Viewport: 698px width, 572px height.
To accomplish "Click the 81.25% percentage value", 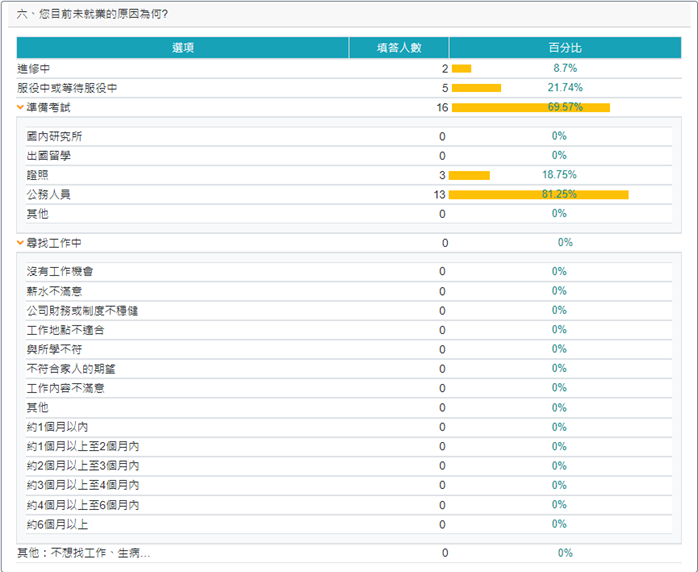I will [x=559, y=194].
